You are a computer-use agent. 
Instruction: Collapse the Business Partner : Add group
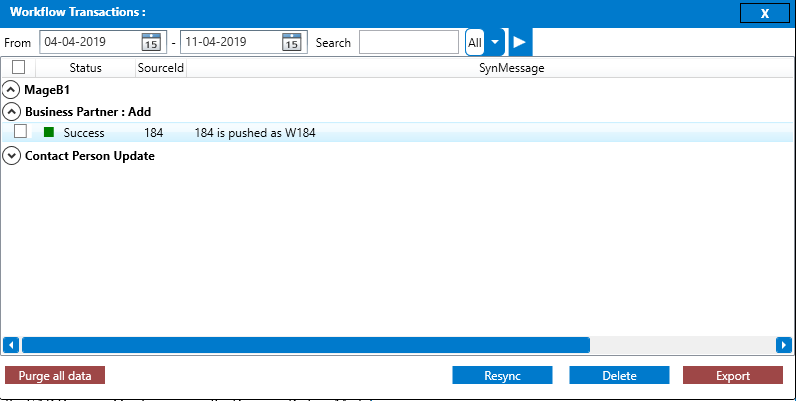pyautogui.click(x=12, y=112)
